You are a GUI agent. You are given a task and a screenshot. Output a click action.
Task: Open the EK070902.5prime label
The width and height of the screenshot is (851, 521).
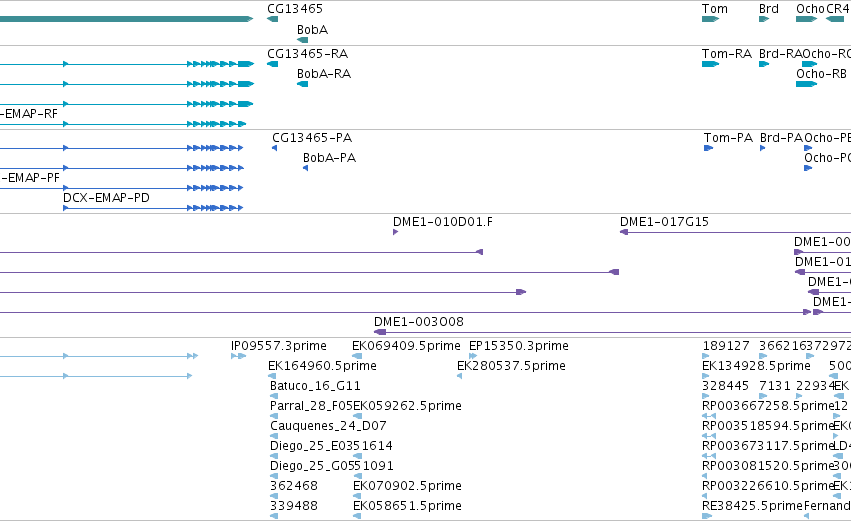tap(407, 486)
